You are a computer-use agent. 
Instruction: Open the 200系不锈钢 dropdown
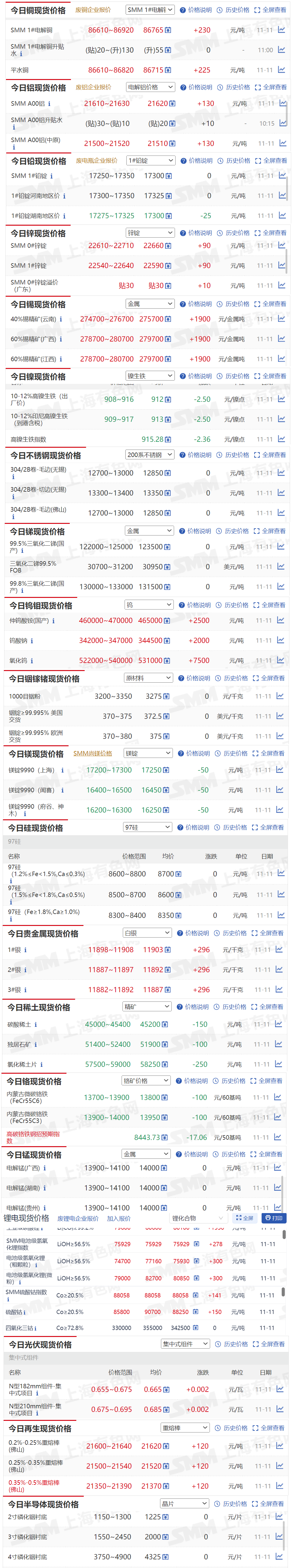tap(150, 455)
